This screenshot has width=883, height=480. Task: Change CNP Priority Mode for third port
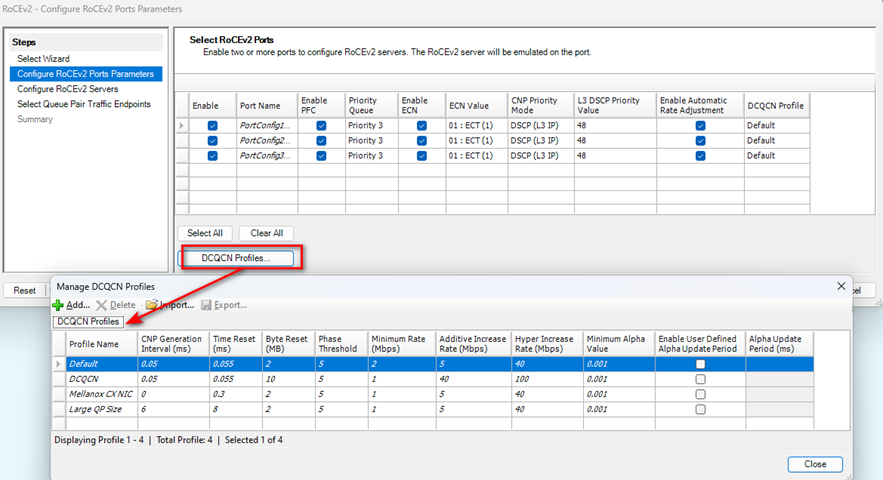540,156
